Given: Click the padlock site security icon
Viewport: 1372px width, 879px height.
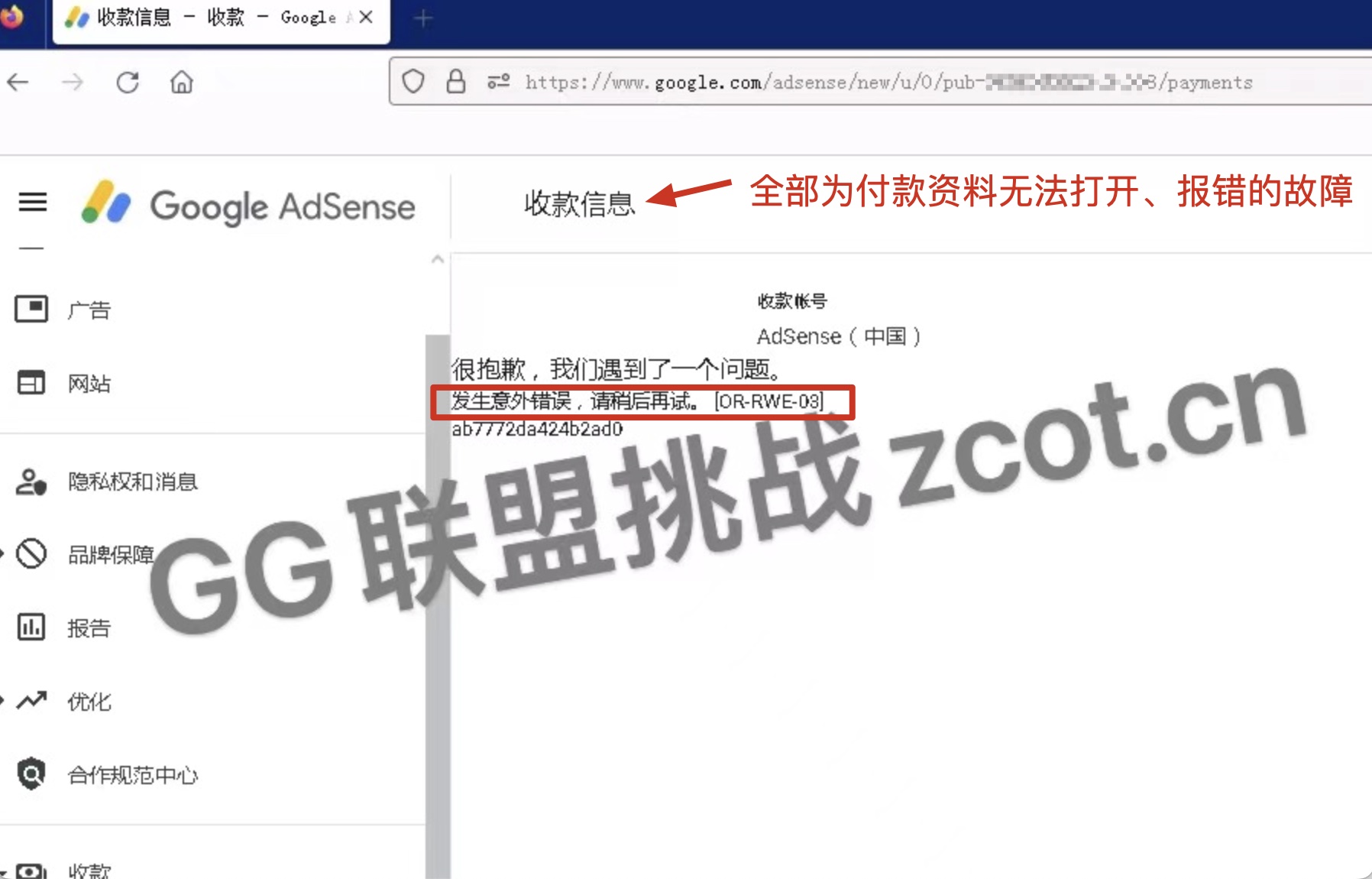Looking at the screenshot, I should 456,81.
